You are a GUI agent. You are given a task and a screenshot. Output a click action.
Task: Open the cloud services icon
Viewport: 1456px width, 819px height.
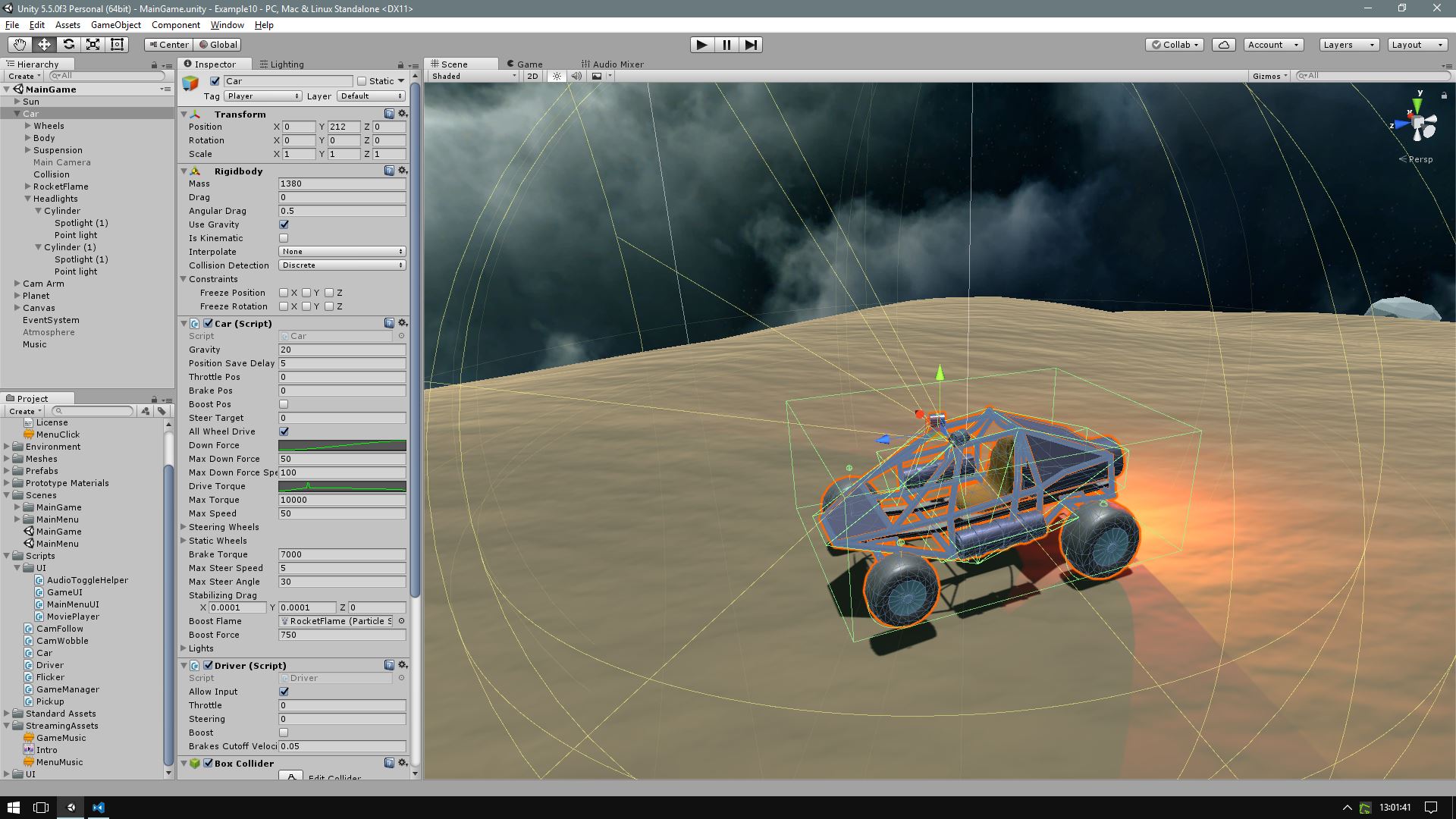coord(1223,45)
